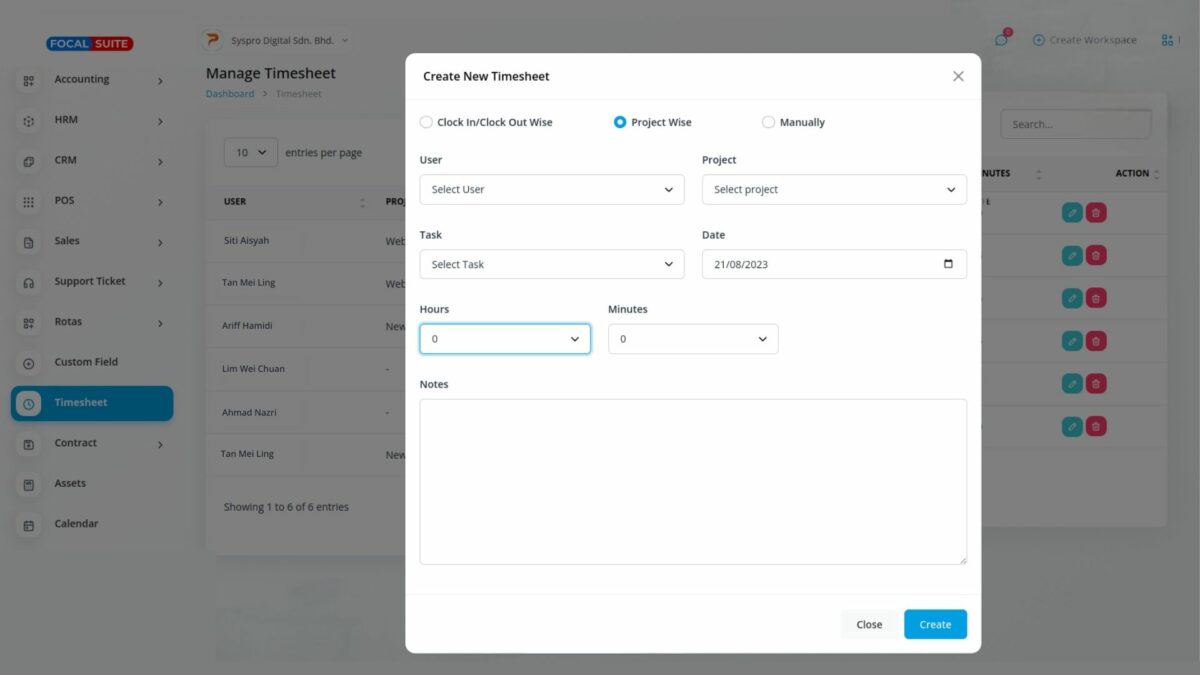Image resolution: width=1200 pixels, height=675 pixels.
Task: Open the Sales section in sidebar
Action: (27, 241)
